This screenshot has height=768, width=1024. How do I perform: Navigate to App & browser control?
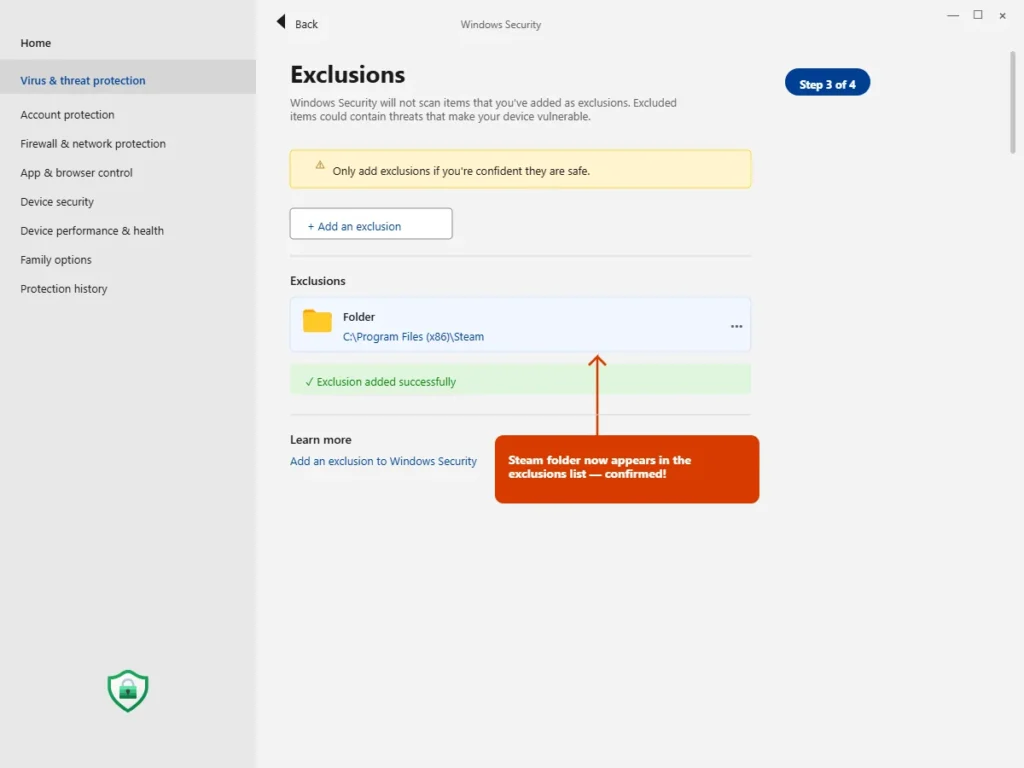click(x=77, y=173)
